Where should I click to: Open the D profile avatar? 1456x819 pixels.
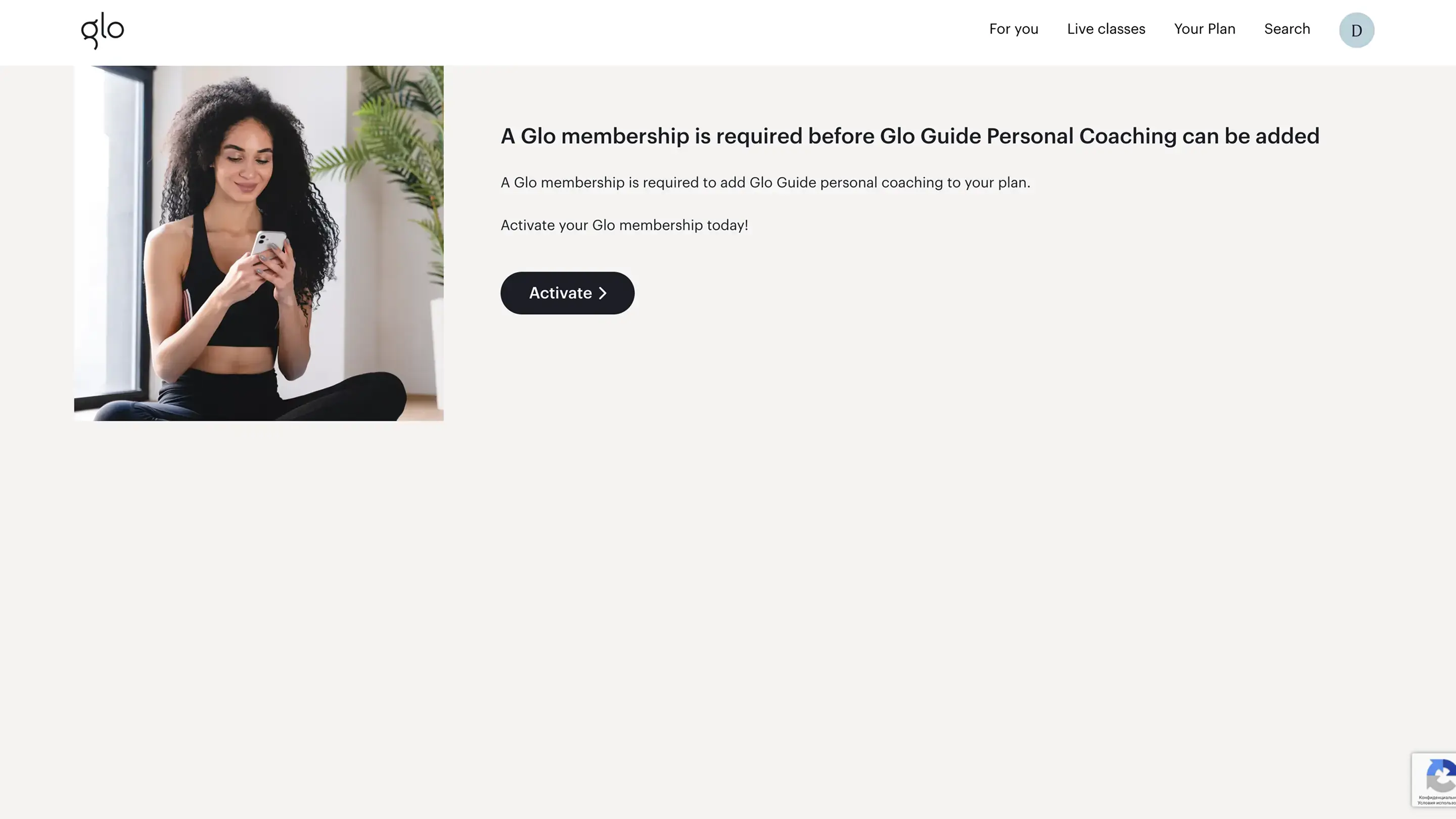click(x=1356, y=30)
